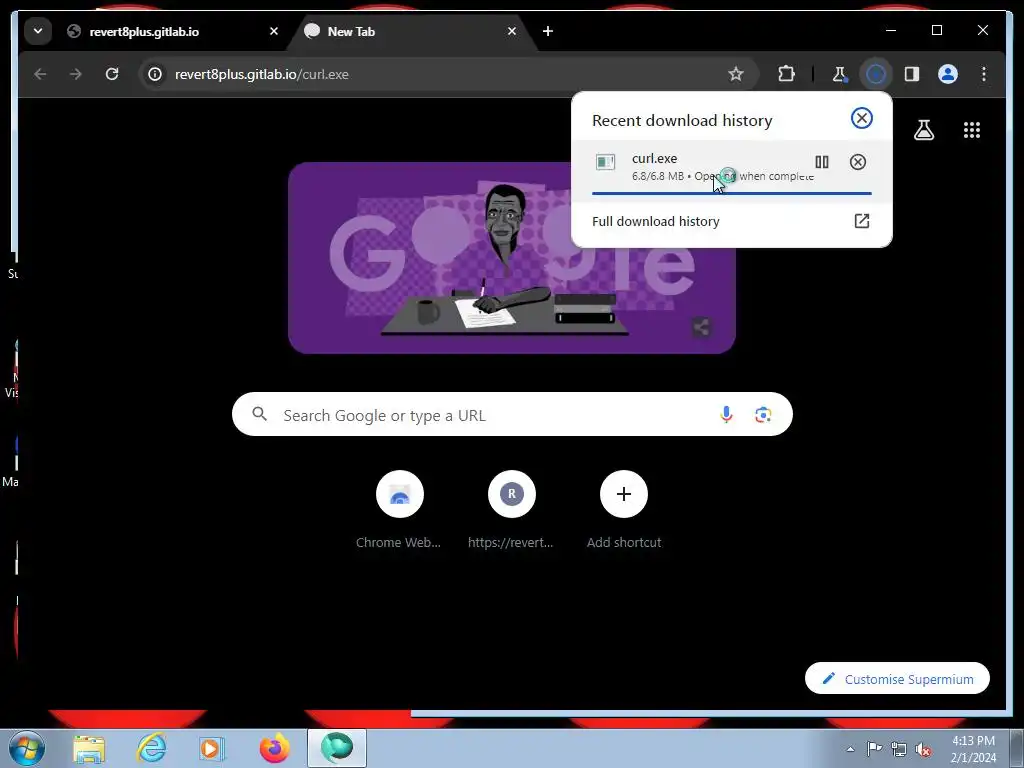Open the Chrome Web Store shortcut
This screenshot has height=768, width=1024.
(399, 510)
